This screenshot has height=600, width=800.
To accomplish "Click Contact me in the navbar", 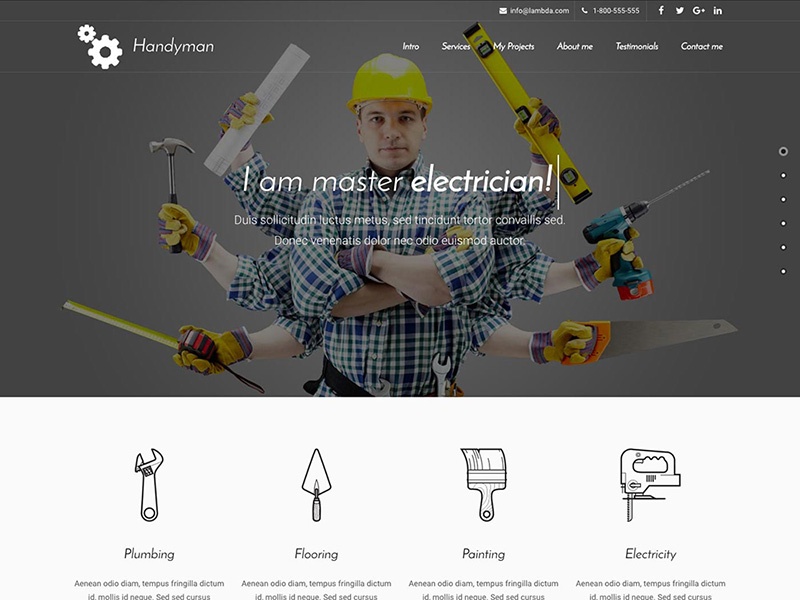I will point(702,47).
